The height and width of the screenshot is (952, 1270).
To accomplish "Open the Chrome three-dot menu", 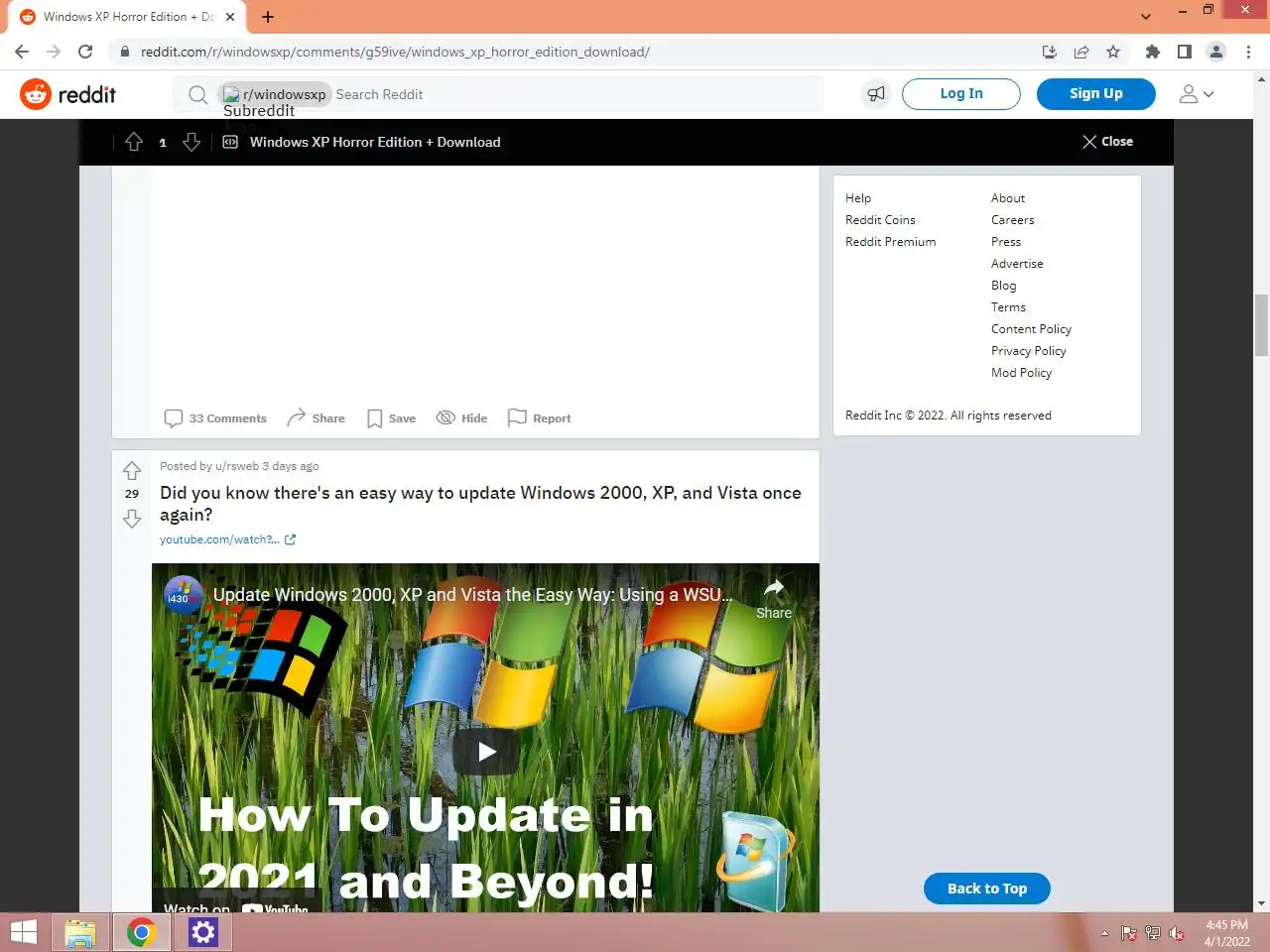I will (1248, 52).
